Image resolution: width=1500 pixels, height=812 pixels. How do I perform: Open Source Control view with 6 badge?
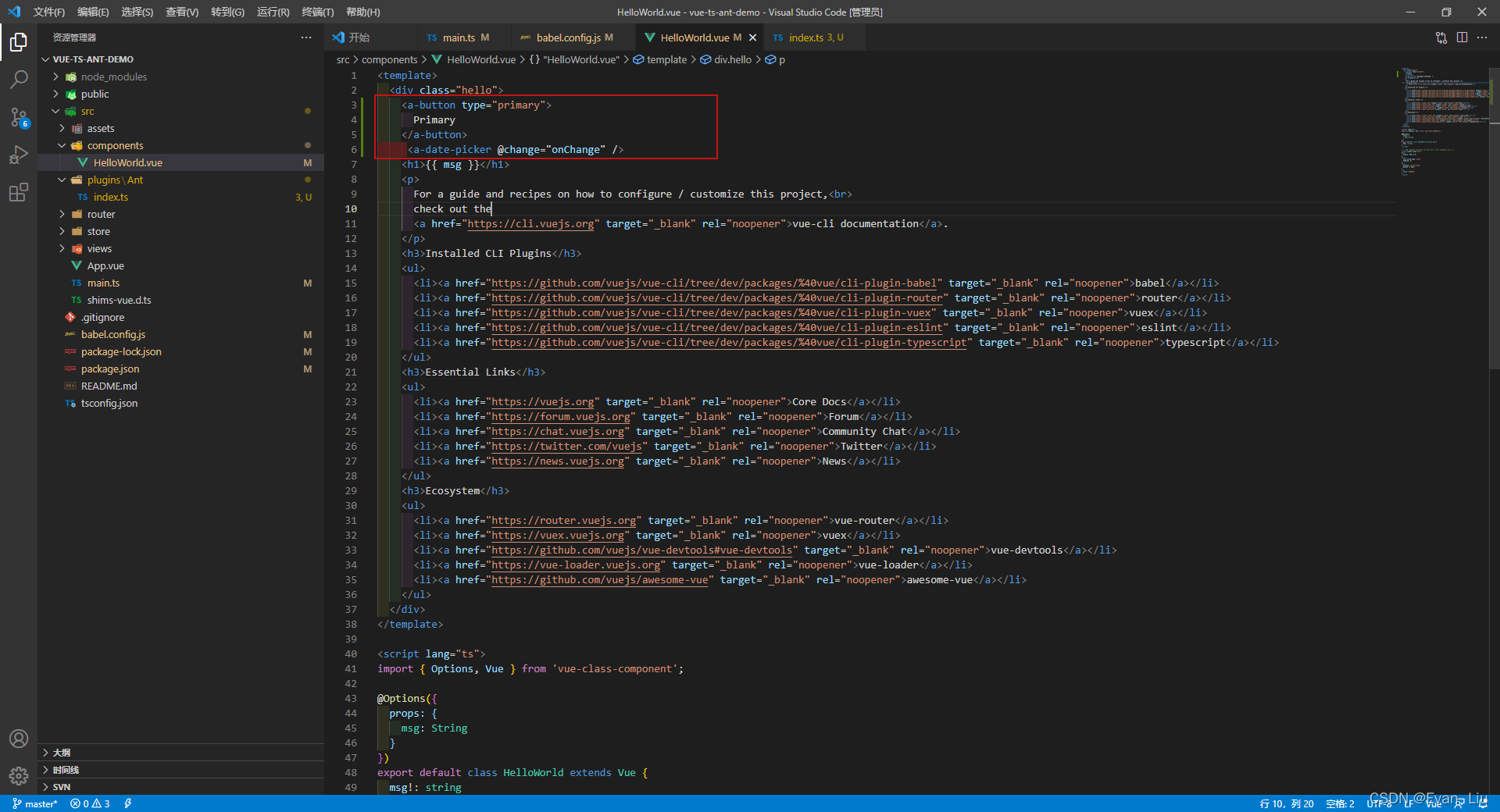tap(19, 117)
